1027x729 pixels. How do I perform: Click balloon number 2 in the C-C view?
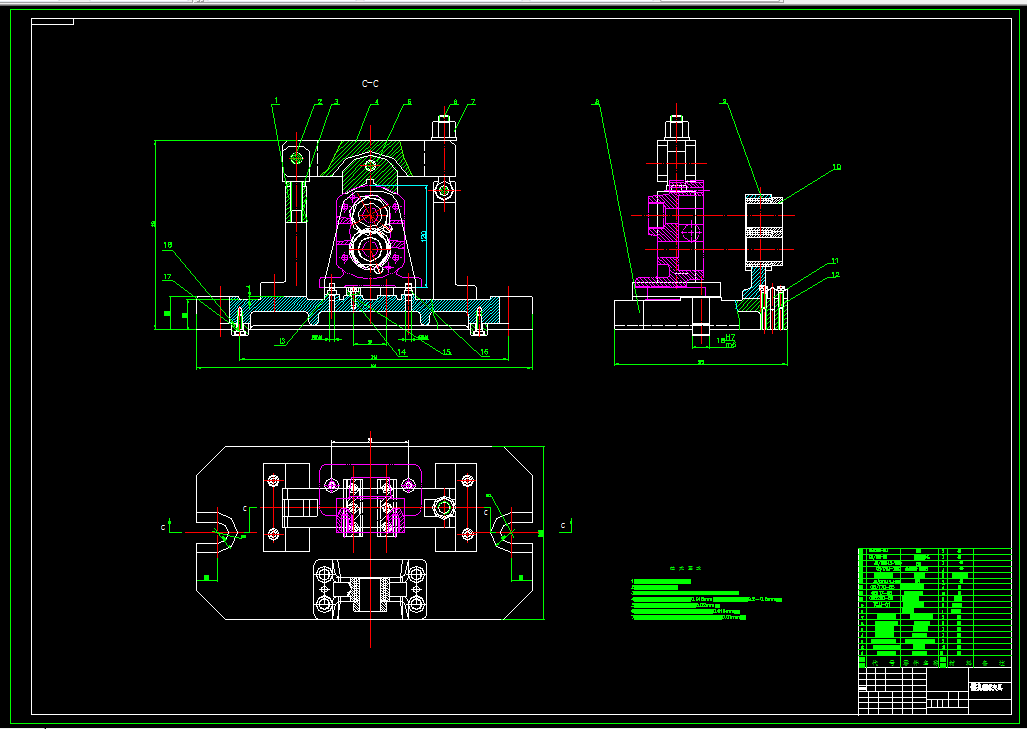click(x=320, y=102)
